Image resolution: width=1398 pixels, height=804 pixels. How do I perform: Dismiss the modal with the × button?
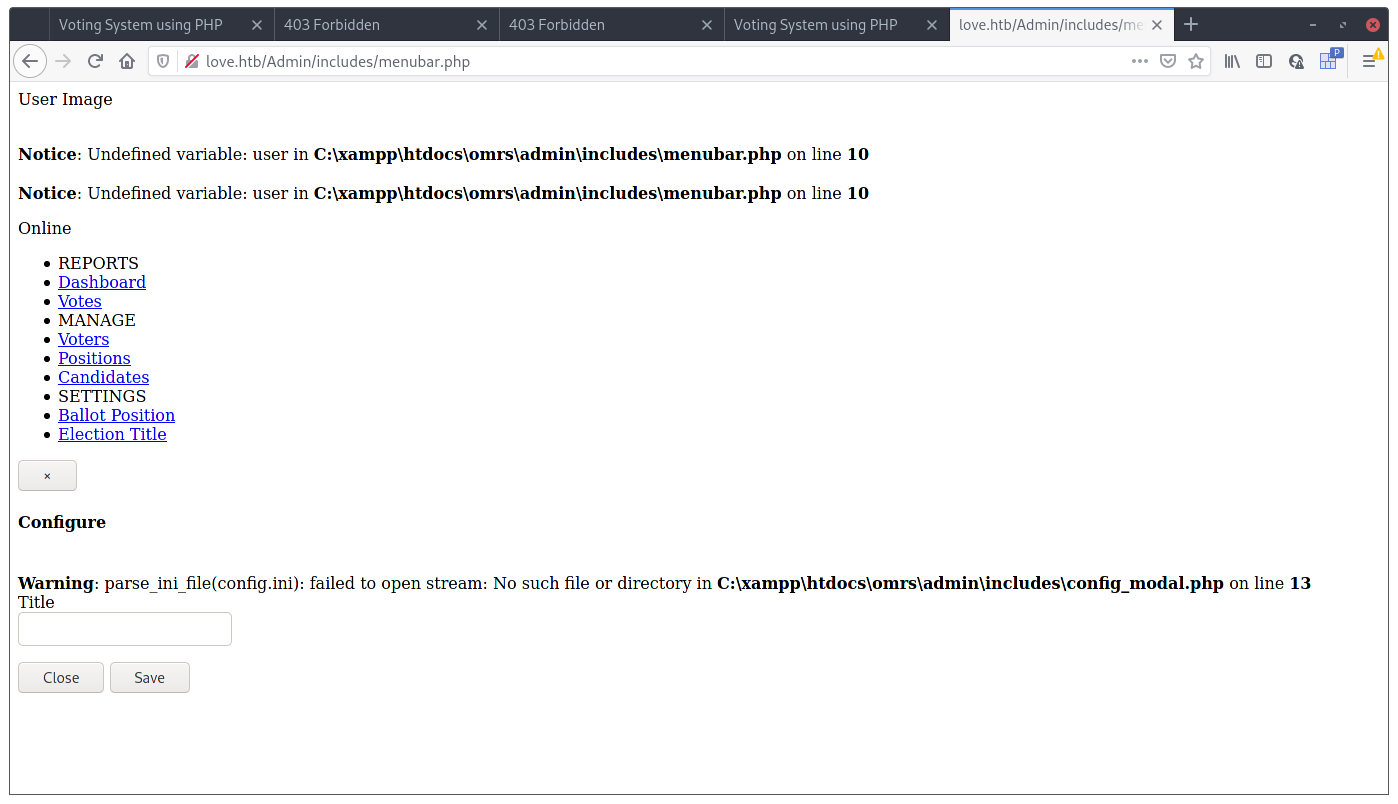coord(47,475)
